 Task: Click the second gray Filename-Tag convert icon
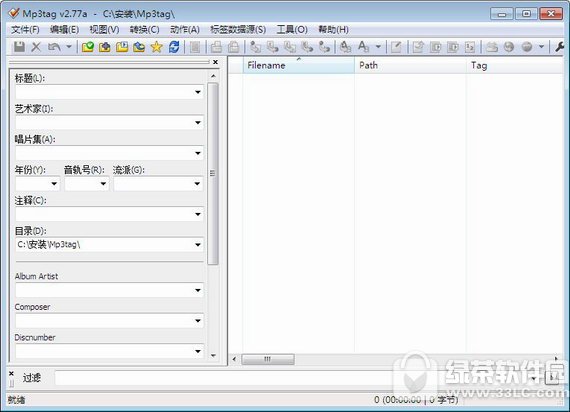(273, 47)
